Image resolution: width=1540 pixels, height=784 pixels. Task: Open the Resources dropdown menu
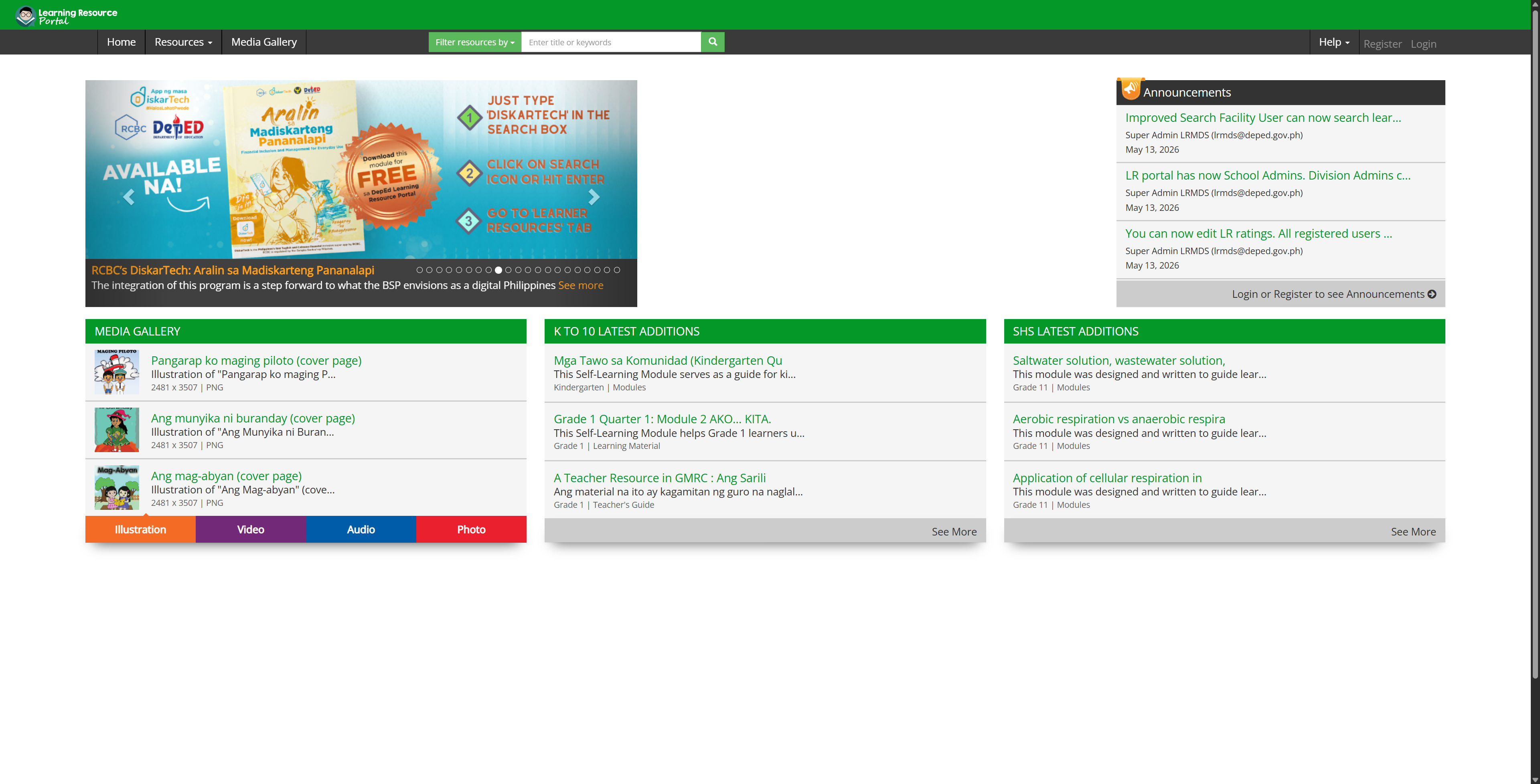click(183, 42)
